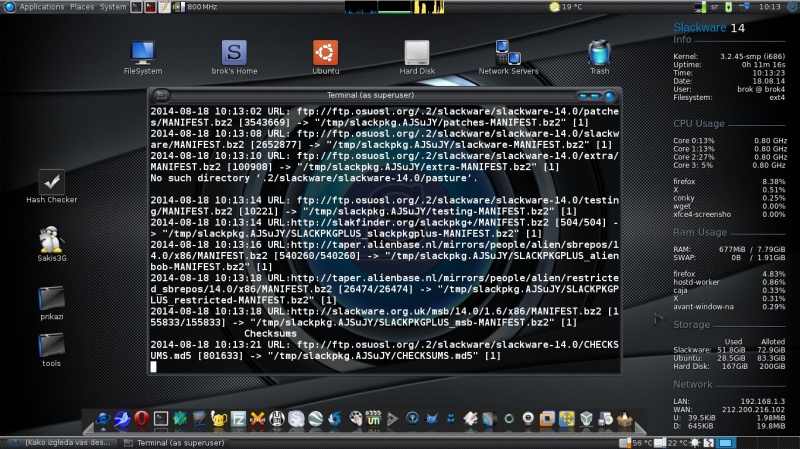Open the Applications menu
This screenshot has height=449, width=800.
[x=42, y=7]
